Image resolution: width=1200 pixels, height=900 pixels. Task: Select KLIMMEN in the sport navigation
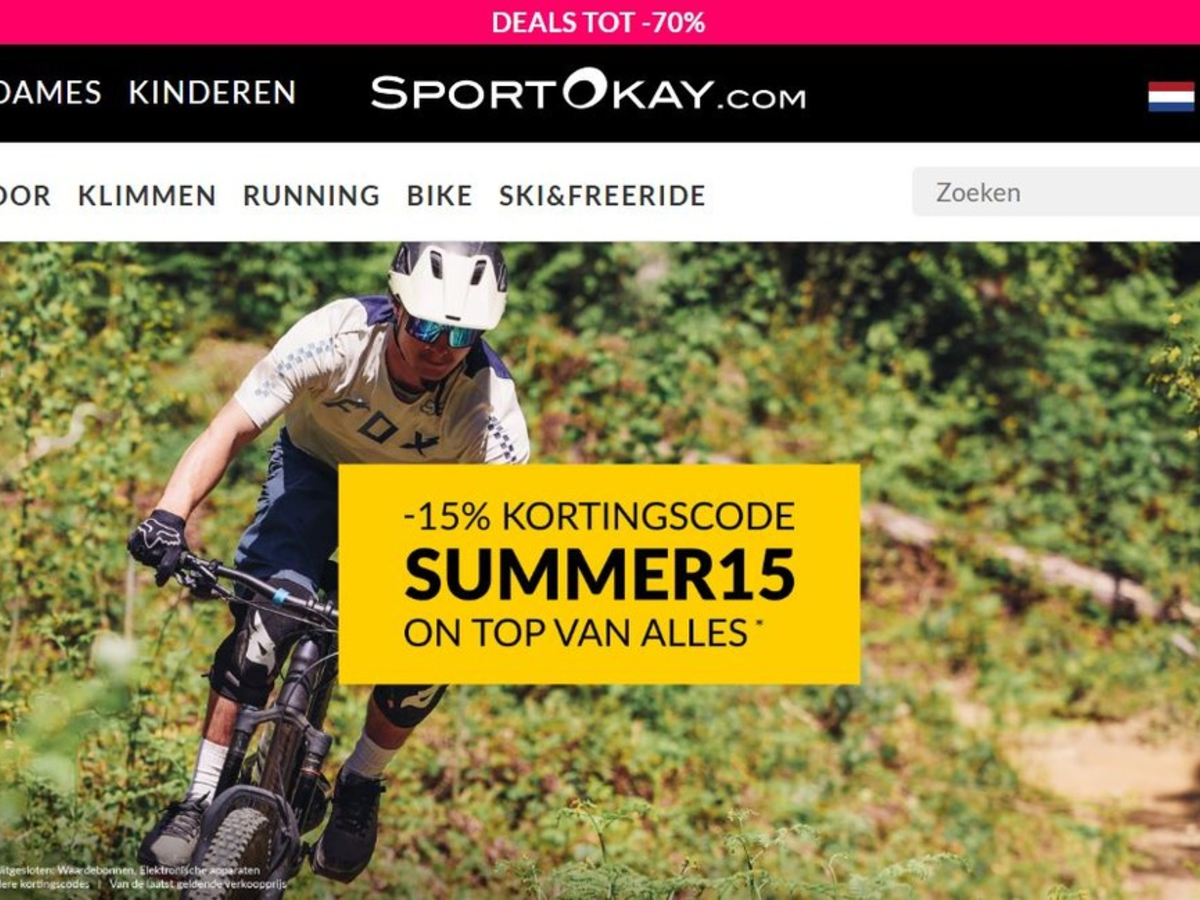tap(147, 195)
